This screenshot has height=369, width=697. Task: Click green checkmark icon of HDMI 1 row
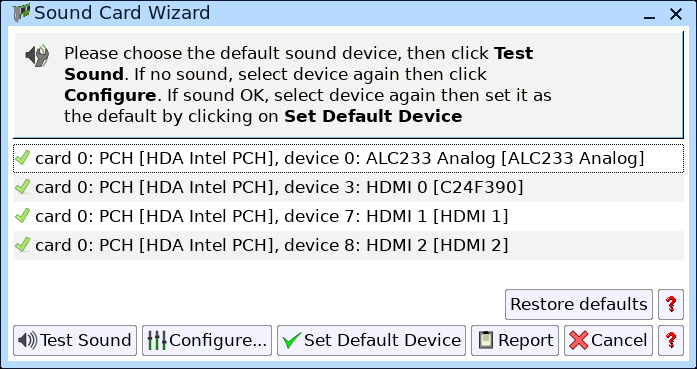point(22,216)
